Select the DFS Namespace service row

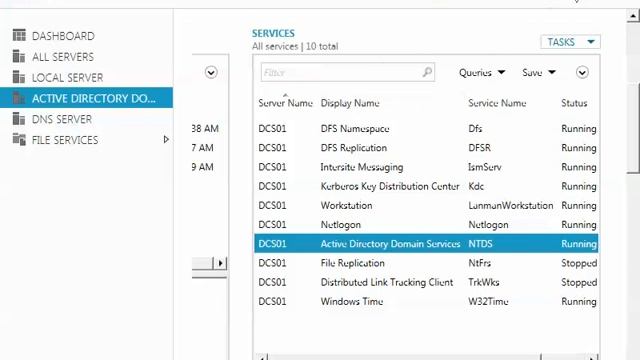click(426, 129)
